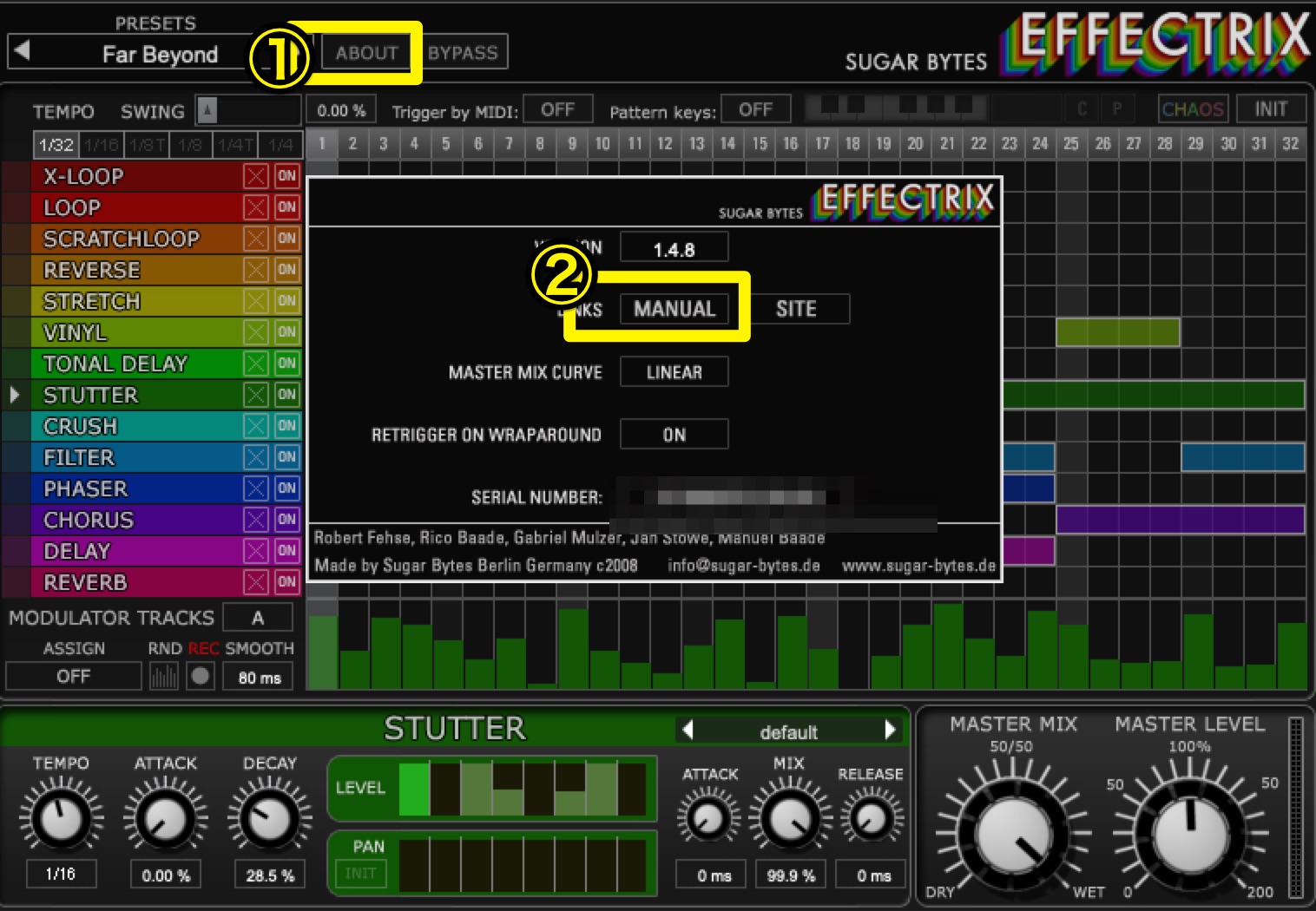The height and width of the screenshot is (911, 1316).
Task: Click the previous preset arrow beside Far Beyond
Action: (23, 51)
